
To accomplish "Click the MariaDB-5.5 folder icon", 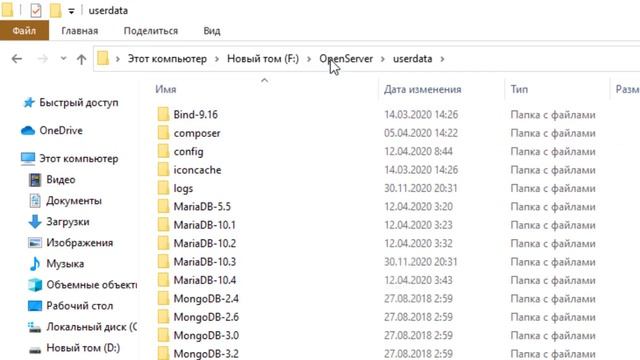I will click(163, 206).
